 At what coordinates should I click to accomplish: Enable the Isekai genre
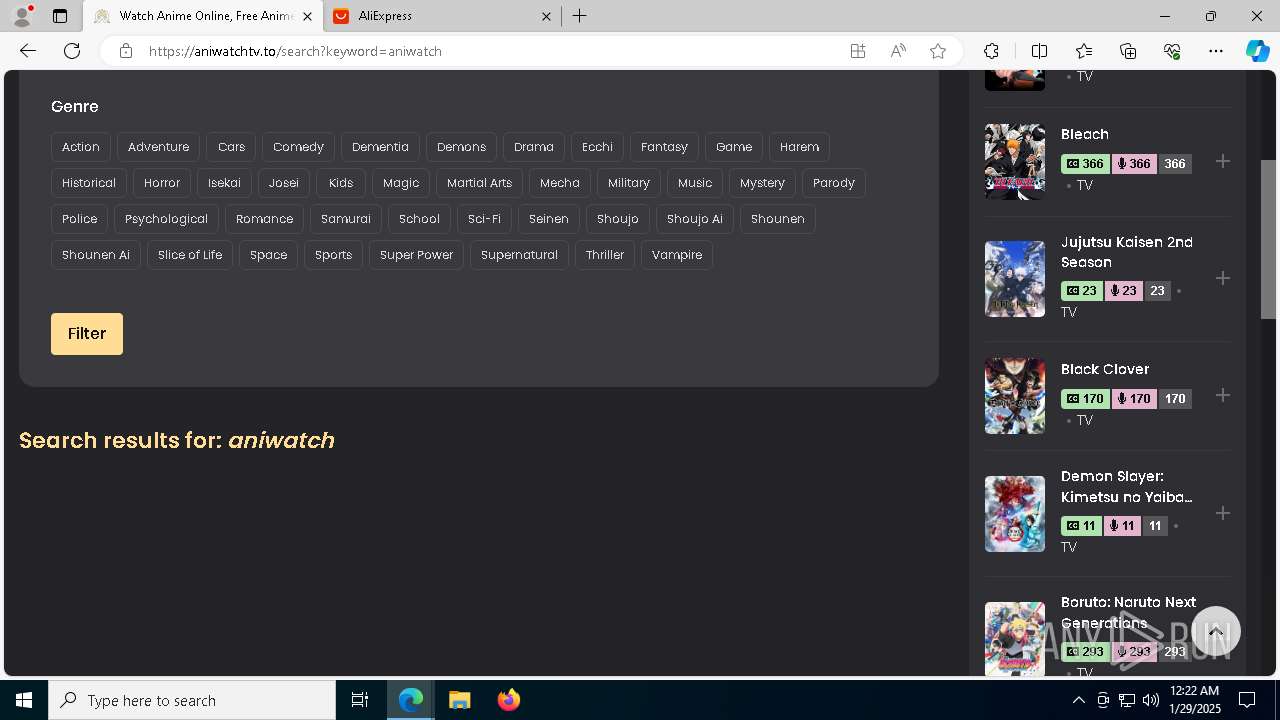[x=224, y=183]
